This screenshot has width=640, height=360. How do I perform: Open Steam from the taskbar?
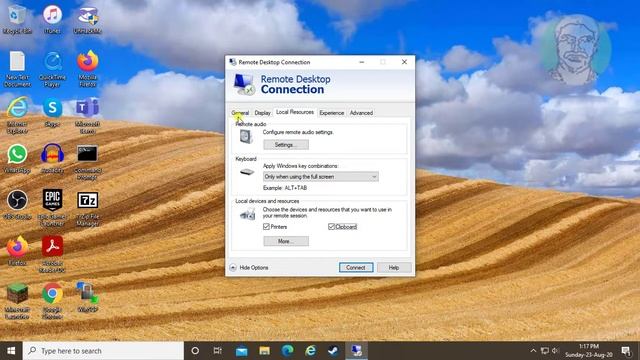[x=333, y=351]
